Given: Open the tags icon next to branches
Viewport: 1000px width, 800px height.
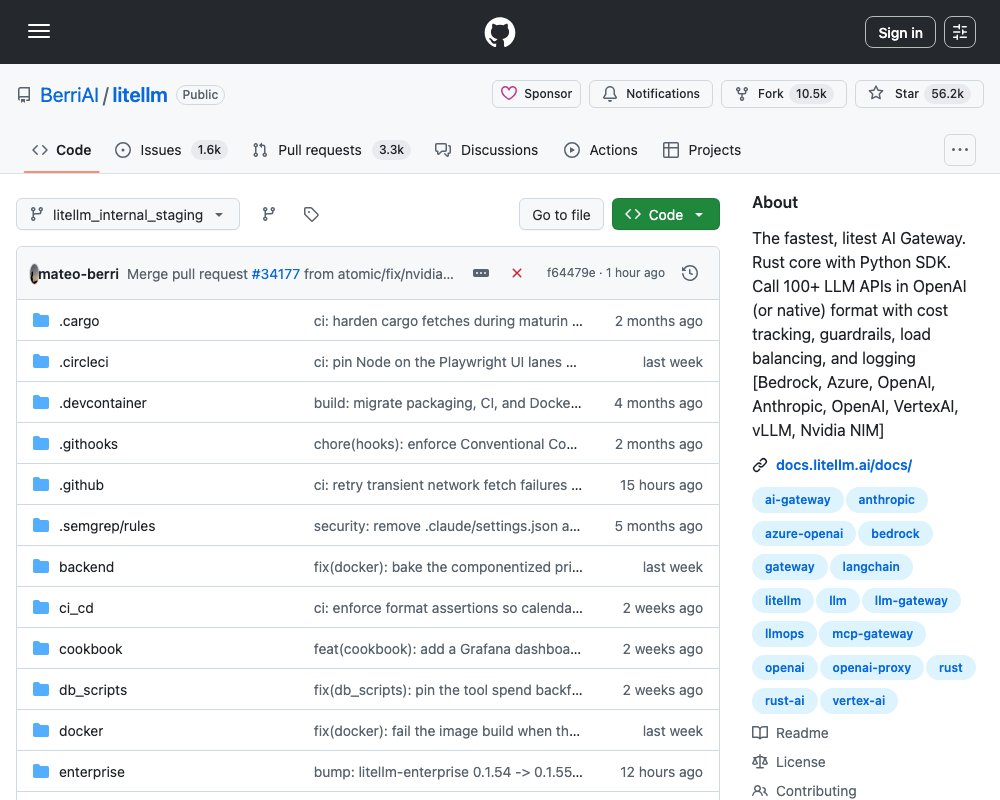Looking at the screenshot, I should [311, 214].
